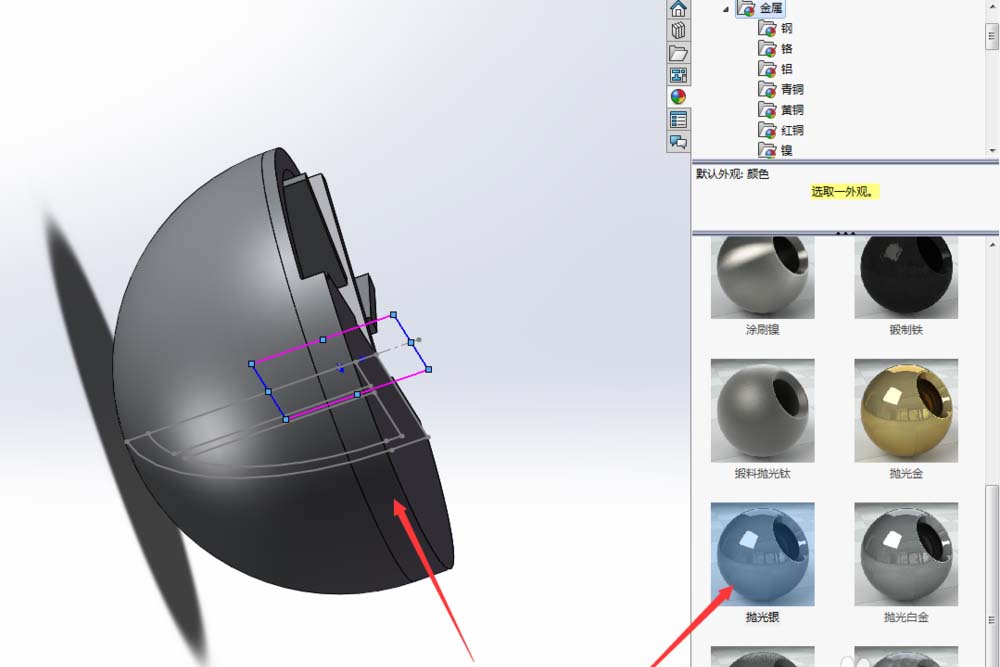
Task: Collapse the 金属 folder triangle
Action: pyautogui.click(x=726, y=9)
